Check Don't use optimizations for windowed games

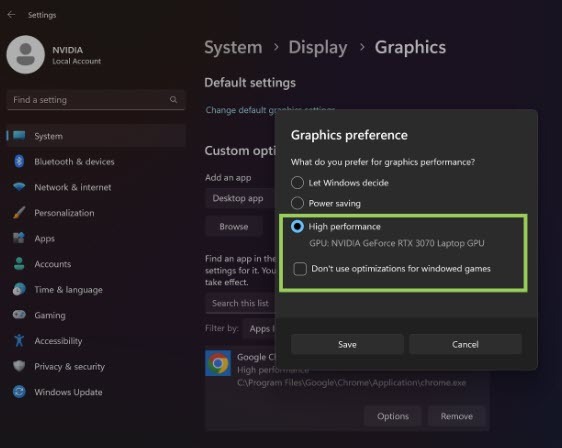coord(300,268)
